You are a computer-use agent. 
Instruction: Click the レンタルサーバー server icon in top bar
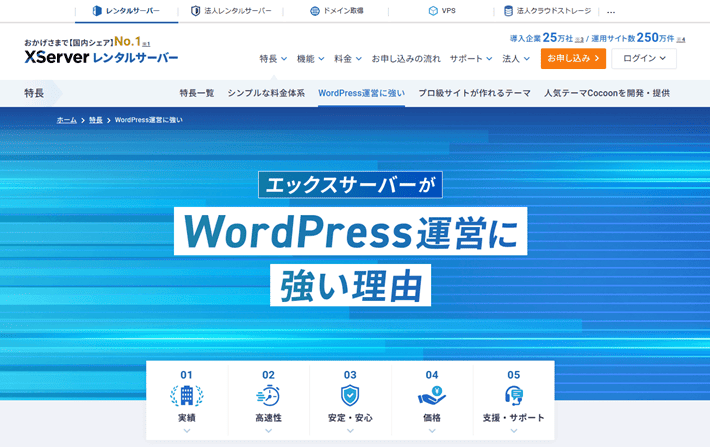pyautogui.click(x=97, y=11)
